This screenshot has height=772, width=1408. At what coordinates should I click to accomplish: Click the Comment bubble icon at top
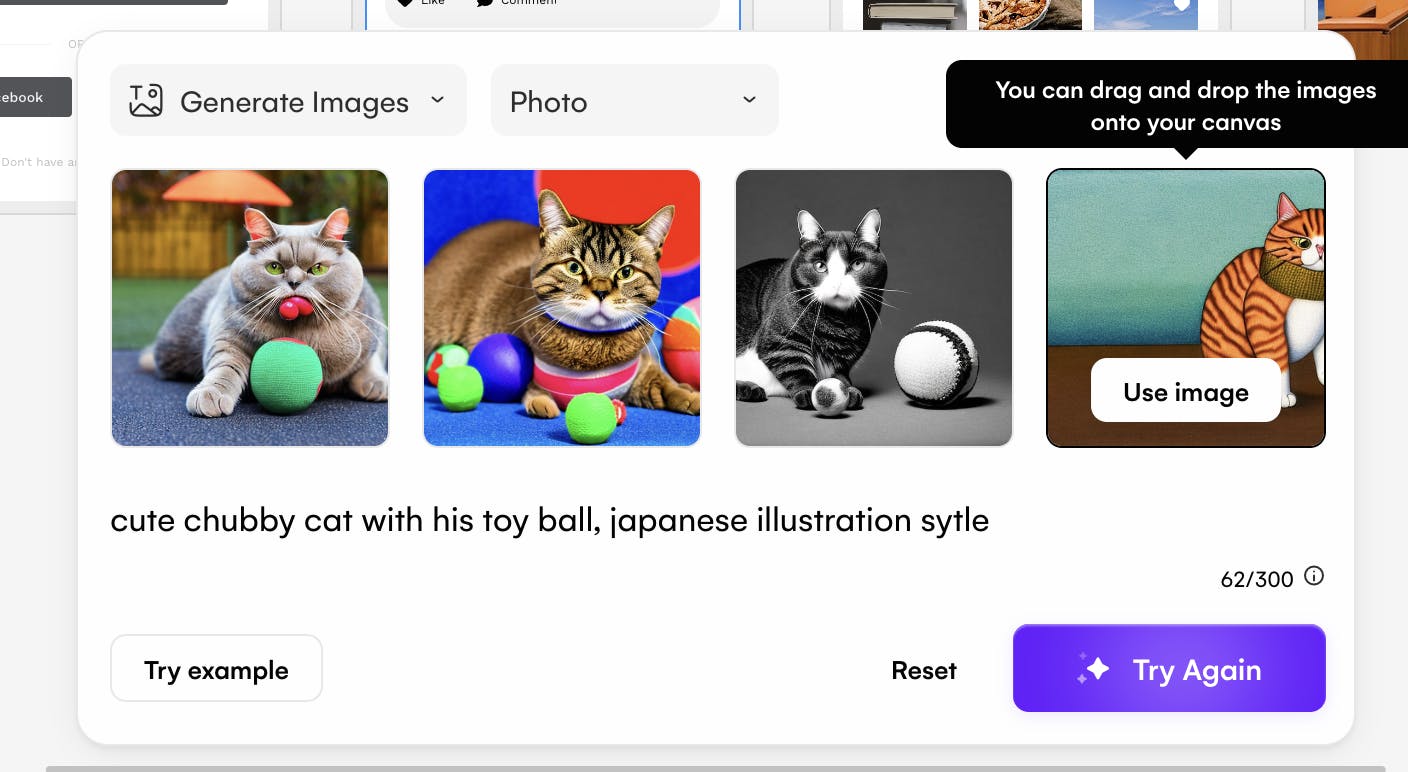coord(484,3)
